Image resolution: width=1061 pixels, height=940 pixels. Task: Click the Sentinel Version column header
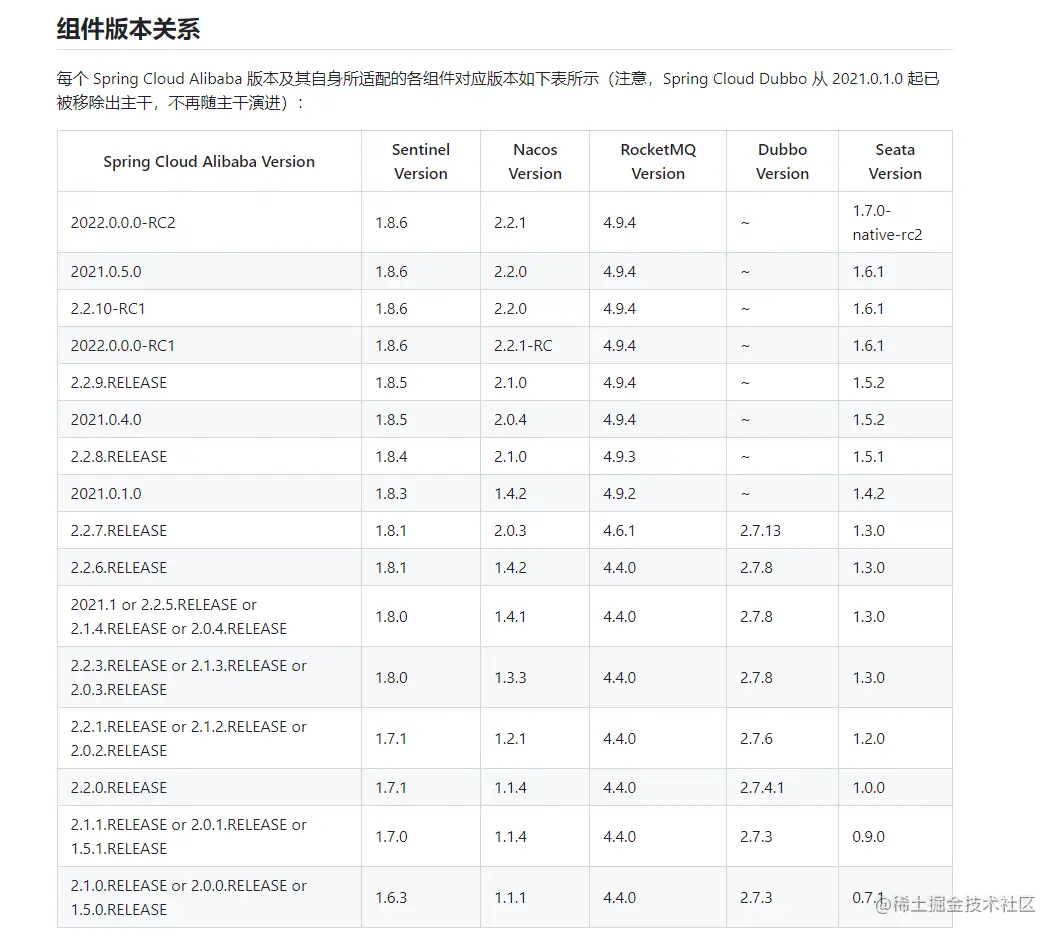(420, 161)
